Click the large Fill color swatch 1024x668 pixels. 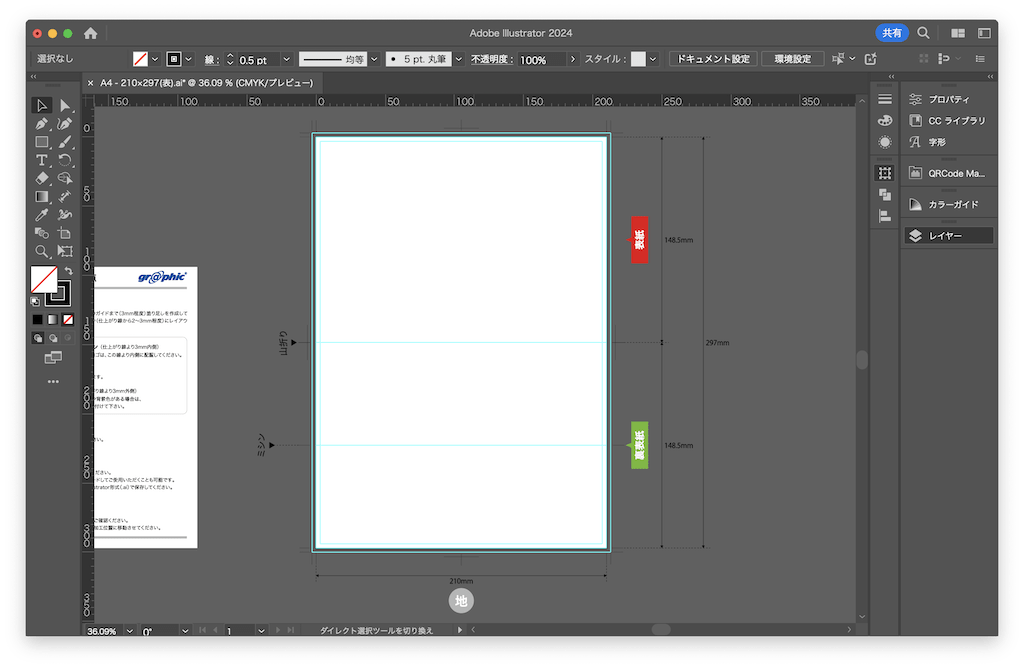(x=44, y=280)
